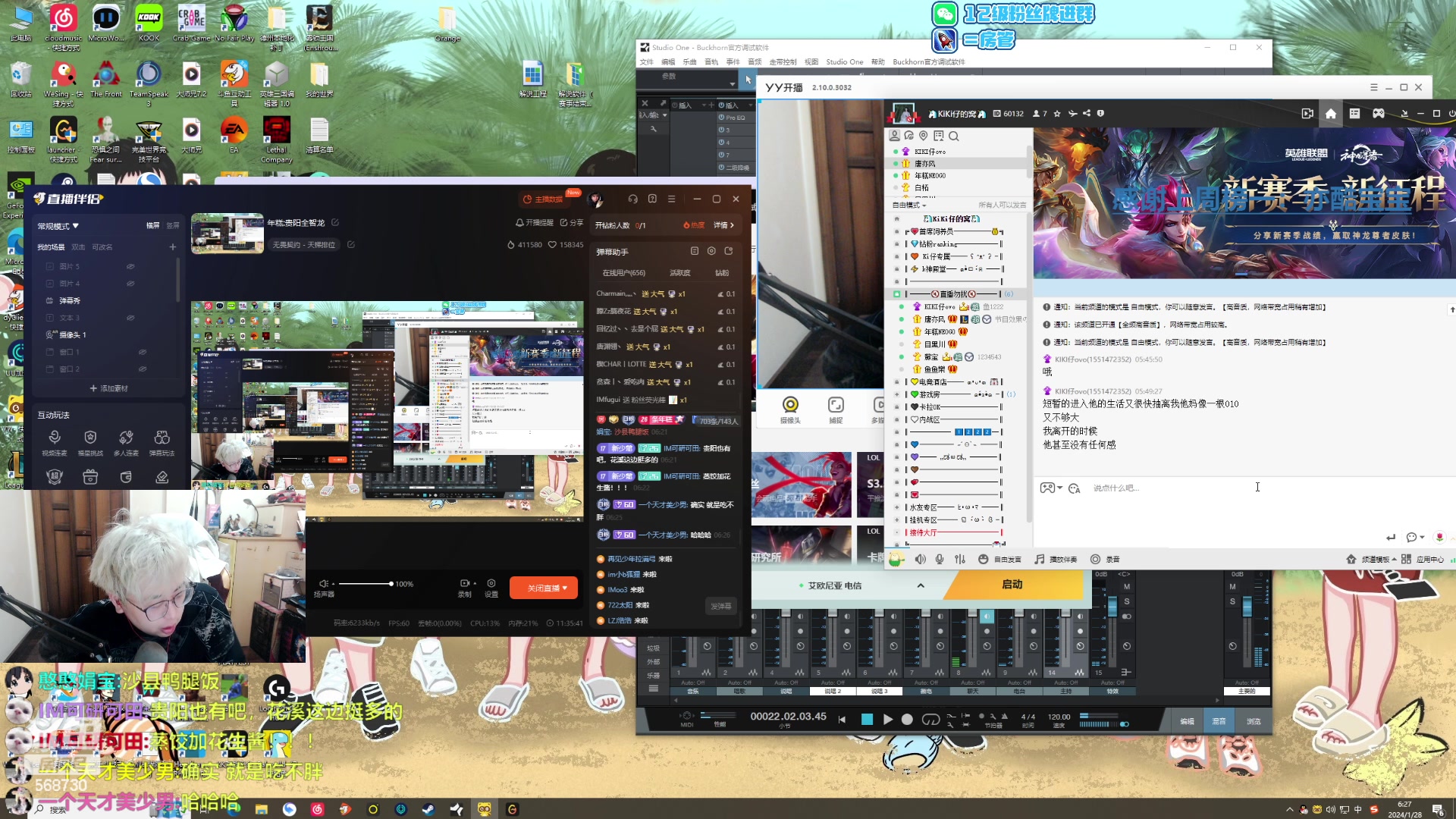This screenshot has width=1456, height=819.
Task: Click the 启动 launch button
Action: pyautogui.click(x=1012, y=585)
